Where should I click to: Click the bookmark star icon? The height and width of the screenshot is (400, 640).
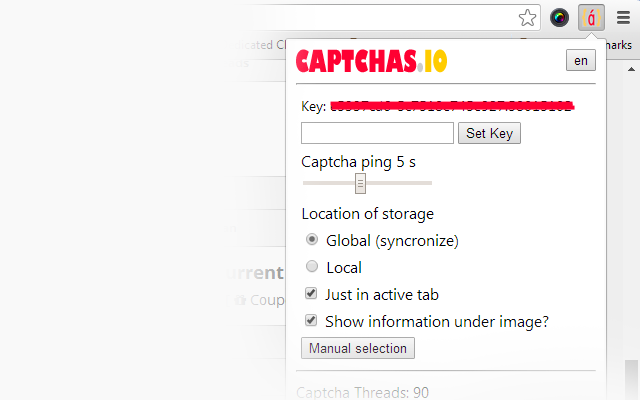(x=527, y=18)
